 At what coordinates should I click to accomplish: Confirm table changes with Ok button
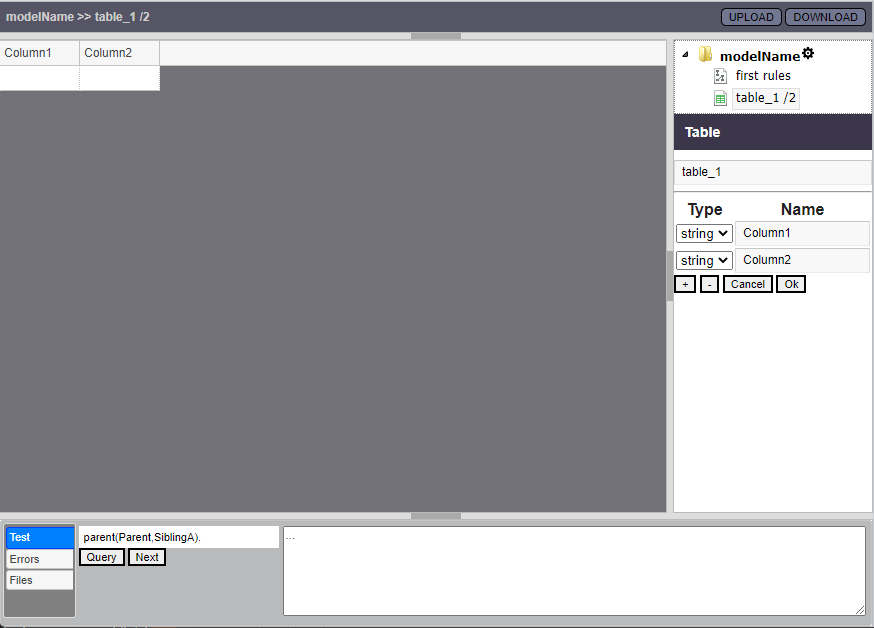coord(791,284)
